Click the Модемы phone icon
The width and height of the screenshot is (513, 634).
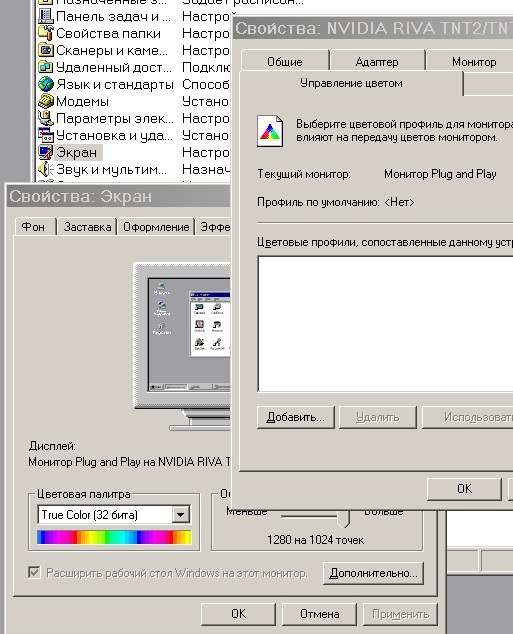point(45,101)
